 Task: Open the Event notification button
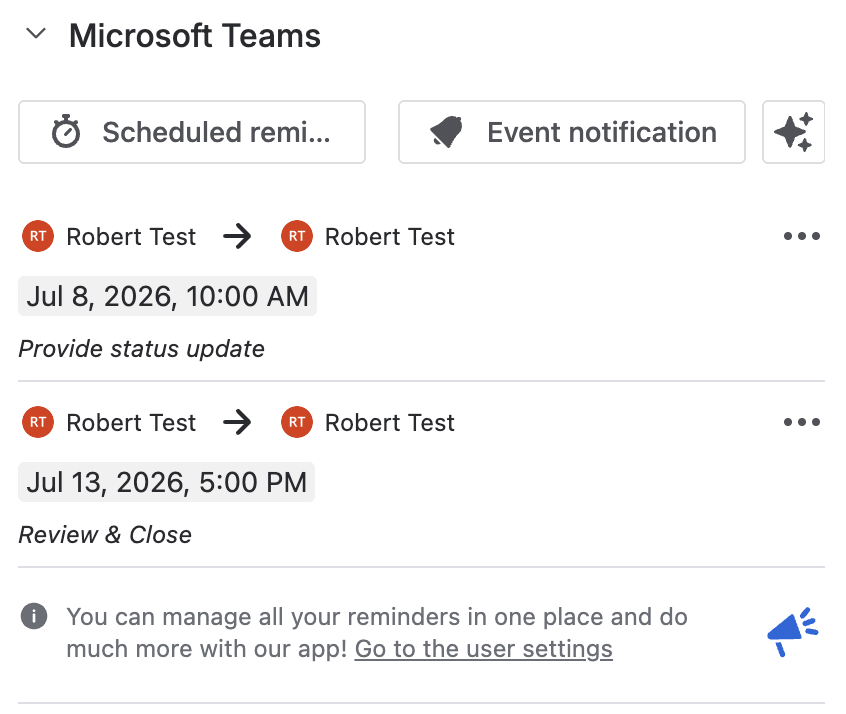click(x=571, y=132)
